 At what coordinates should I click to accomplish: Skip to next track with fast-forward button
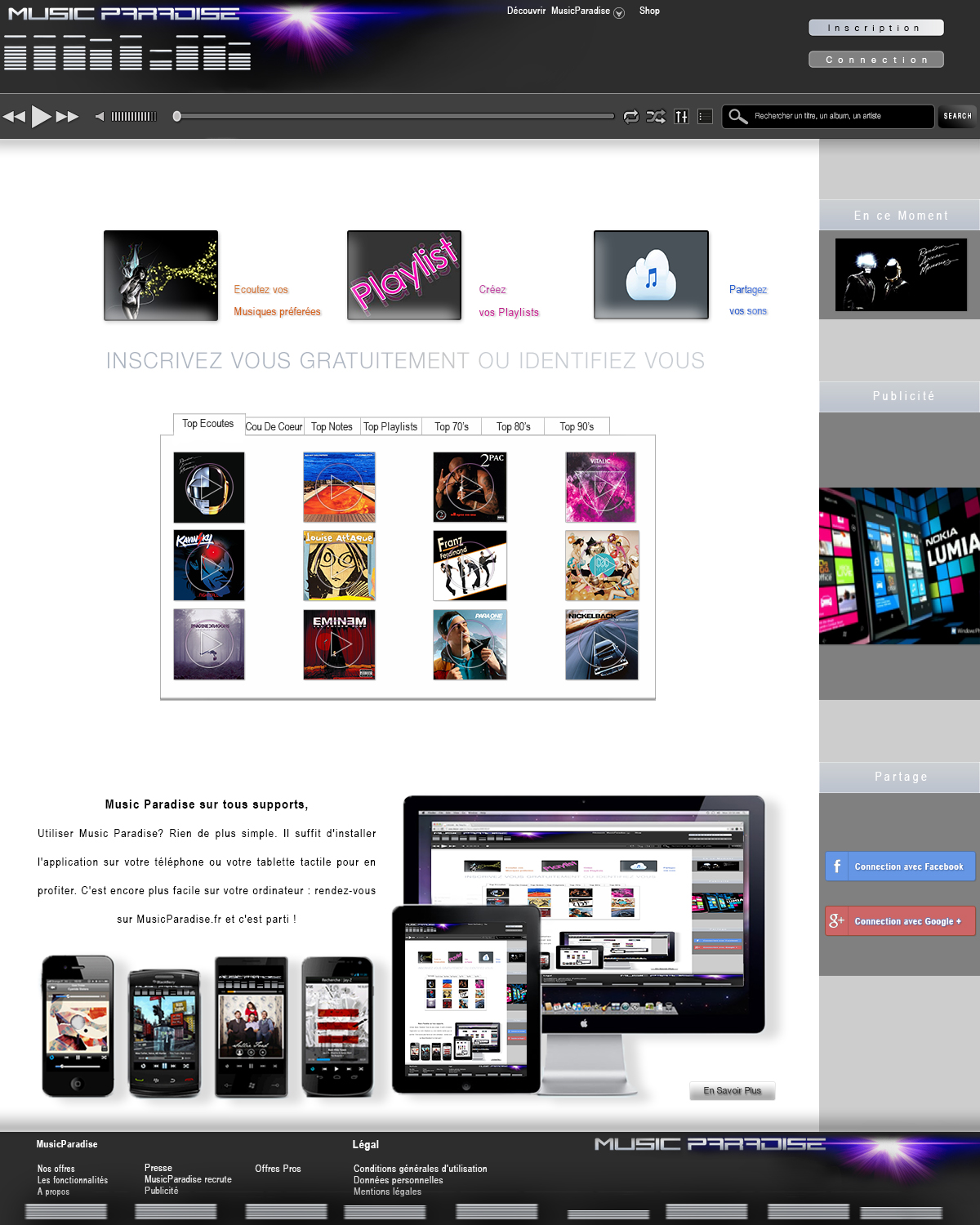click(x=68, y=117)
